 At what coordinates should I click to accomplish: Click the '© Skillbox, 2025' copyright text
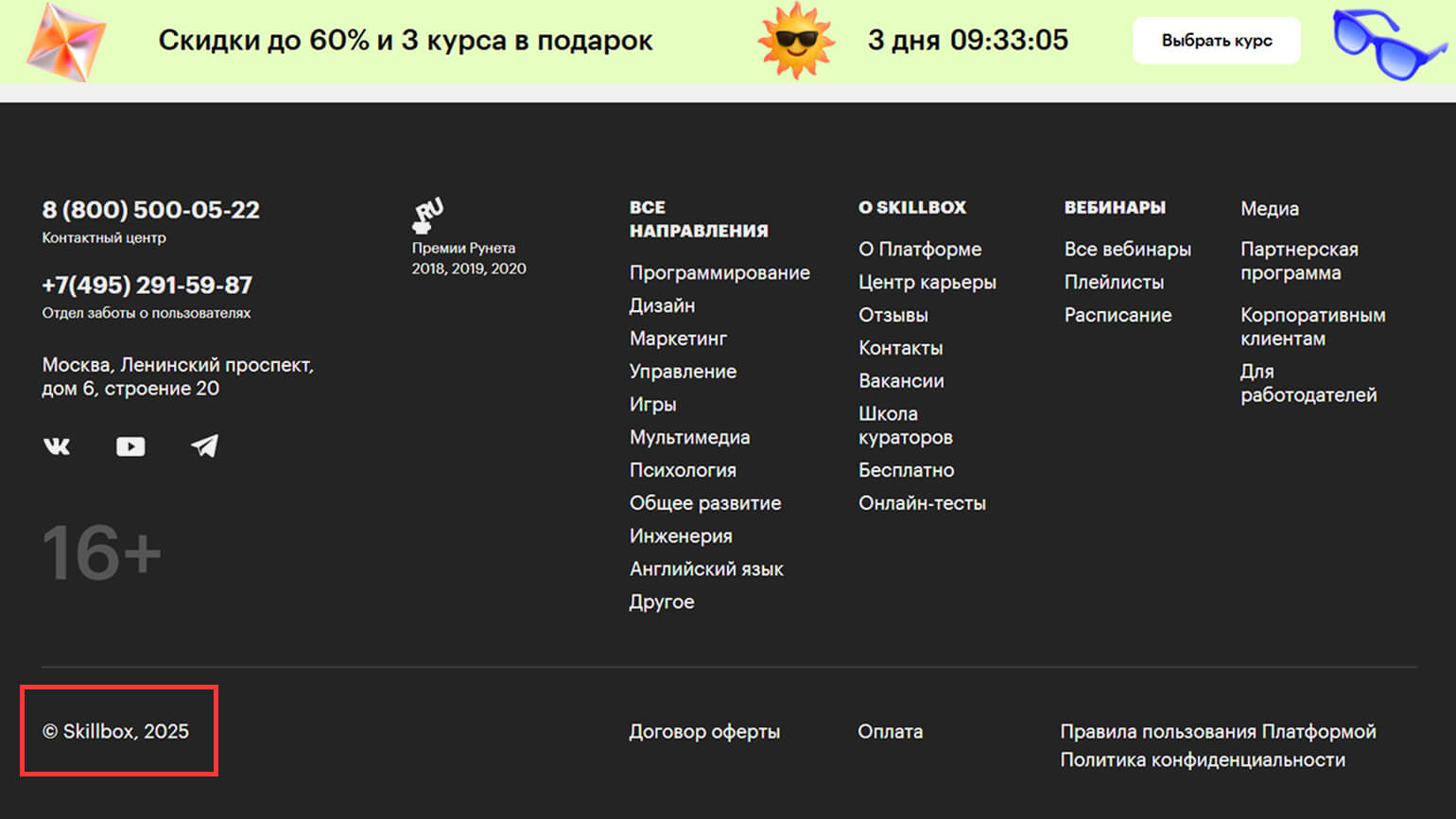[115, 732]
